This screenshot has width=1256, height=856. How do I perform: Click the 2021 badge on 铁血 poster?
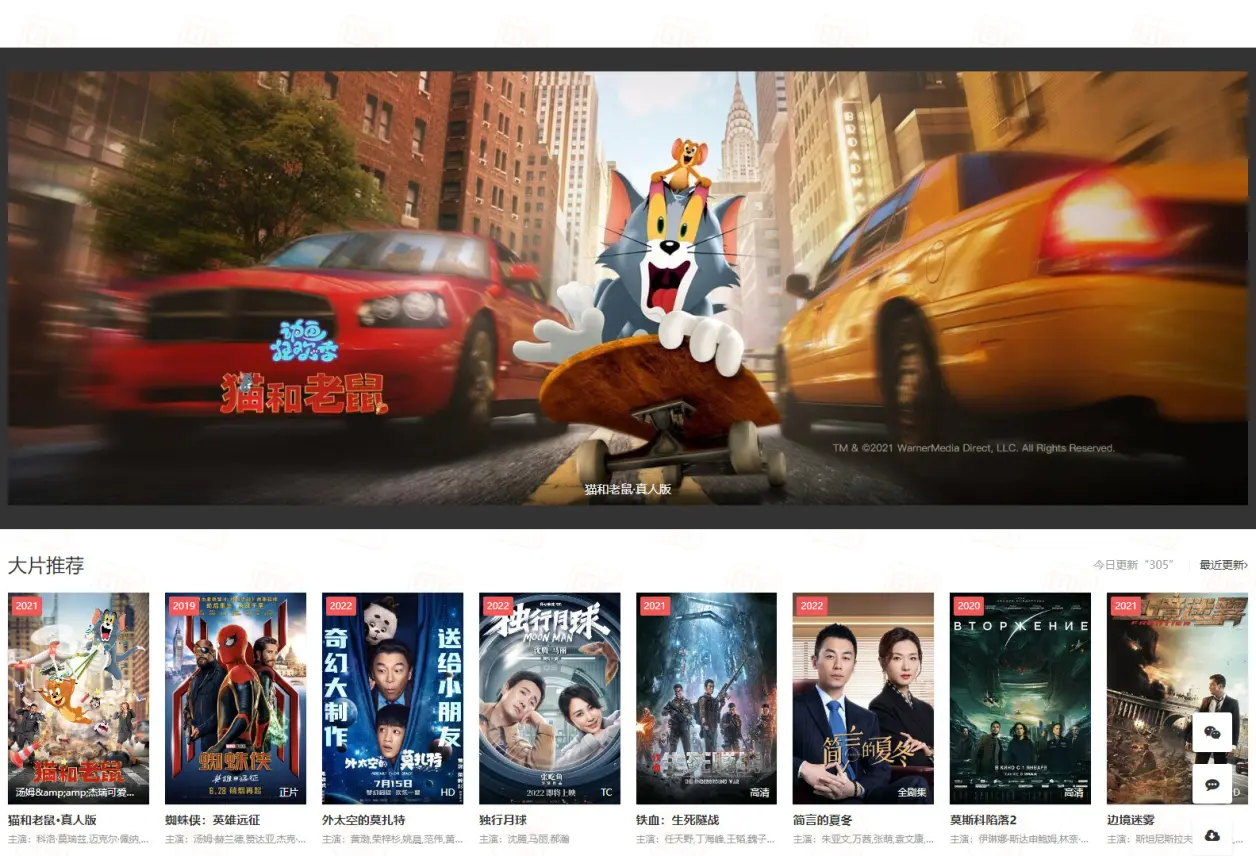pos(655,606)
